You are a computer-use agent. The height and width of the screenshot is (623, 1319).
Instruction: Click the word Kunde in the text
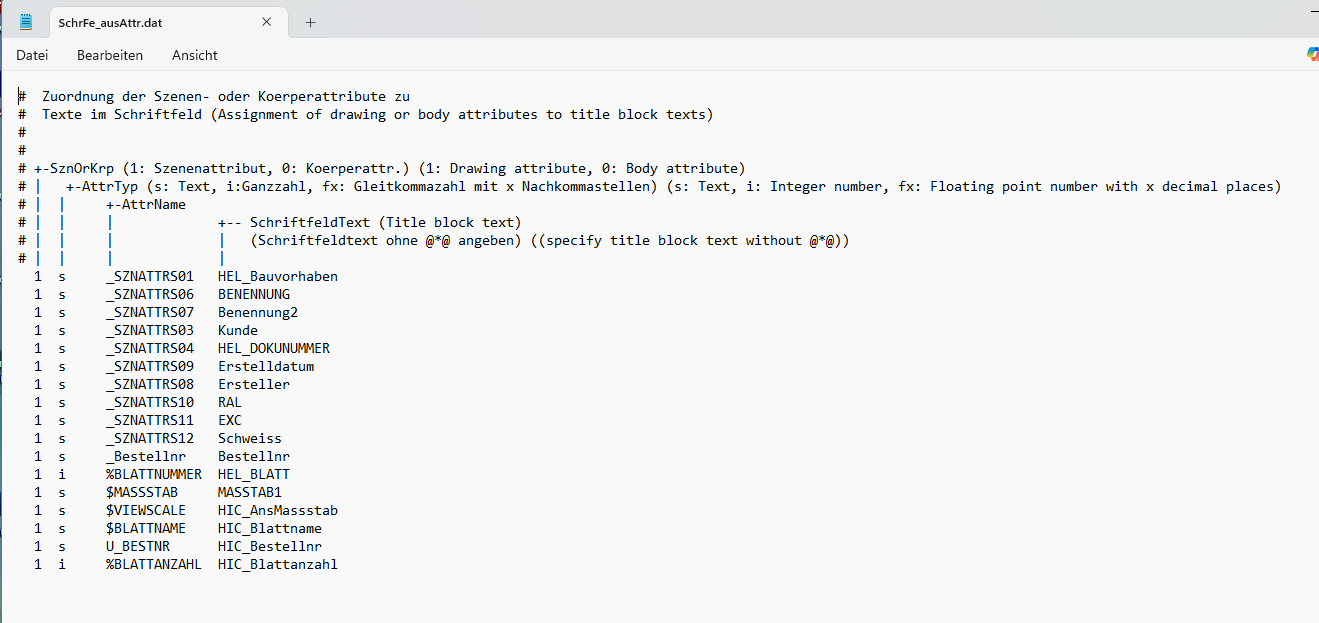coord(238,330)
